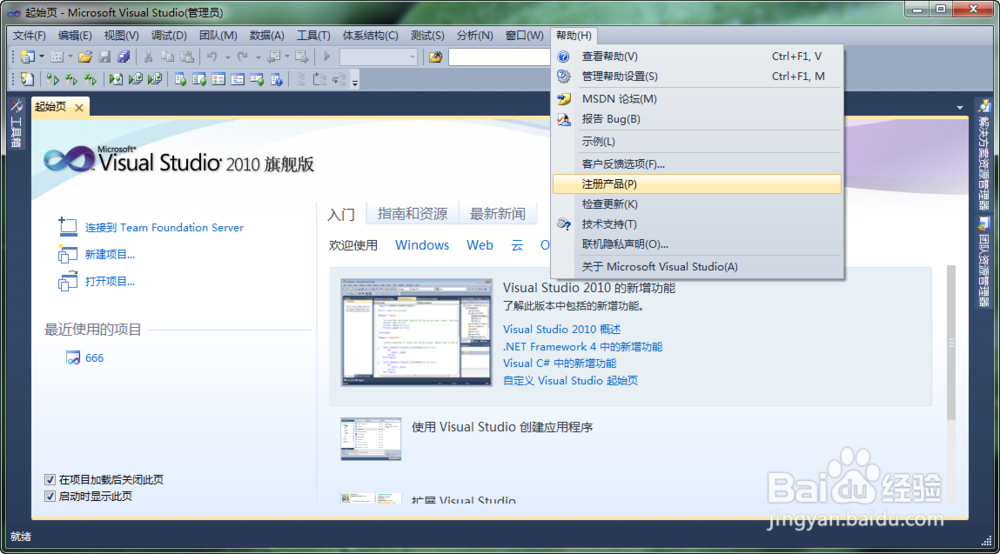Click the Paste clipboard icon
Image resolution: width=1000 pixels, height=554 pixels.
click(x=187, y=57)
